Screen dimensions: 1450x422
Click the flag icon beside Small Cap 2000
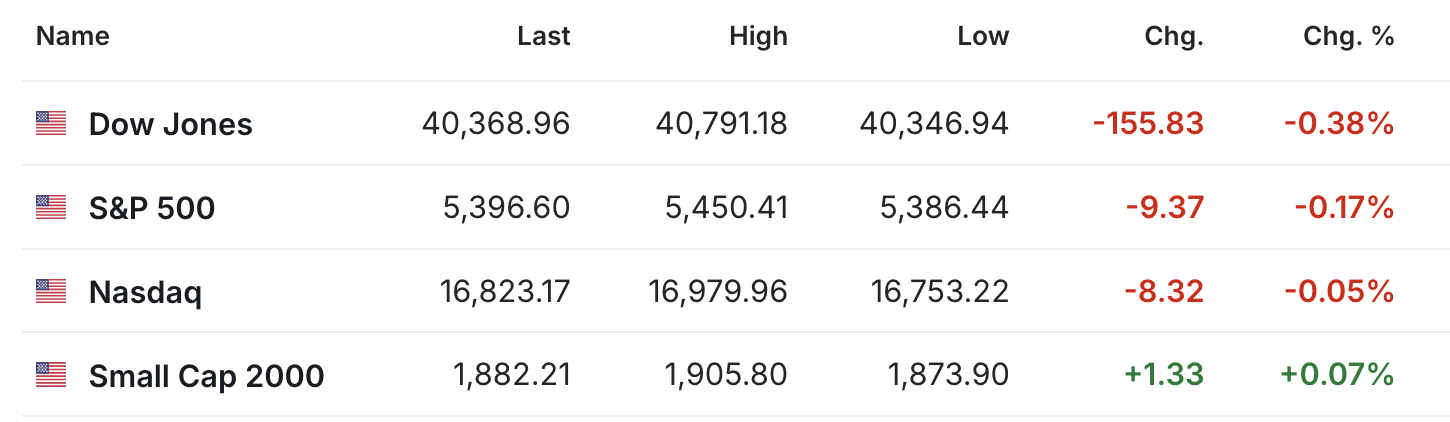point(50,376)
